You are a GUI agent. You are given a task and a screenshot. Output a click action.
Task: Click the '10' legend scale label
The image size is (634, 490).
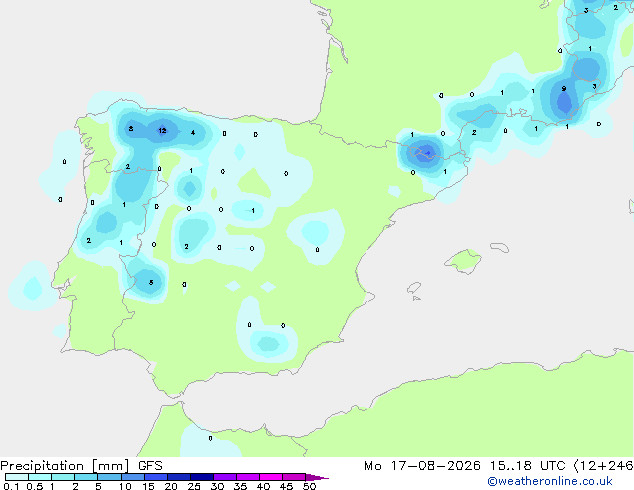click(125, 486)
